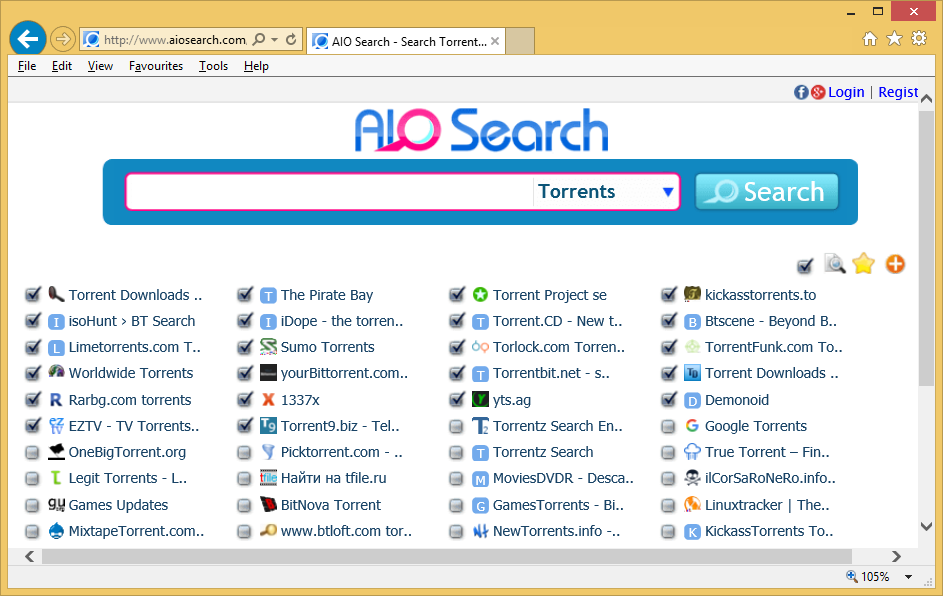Open the Torlock.com Torren.. link
Screen dimensions: 943x596
[559, 347]
